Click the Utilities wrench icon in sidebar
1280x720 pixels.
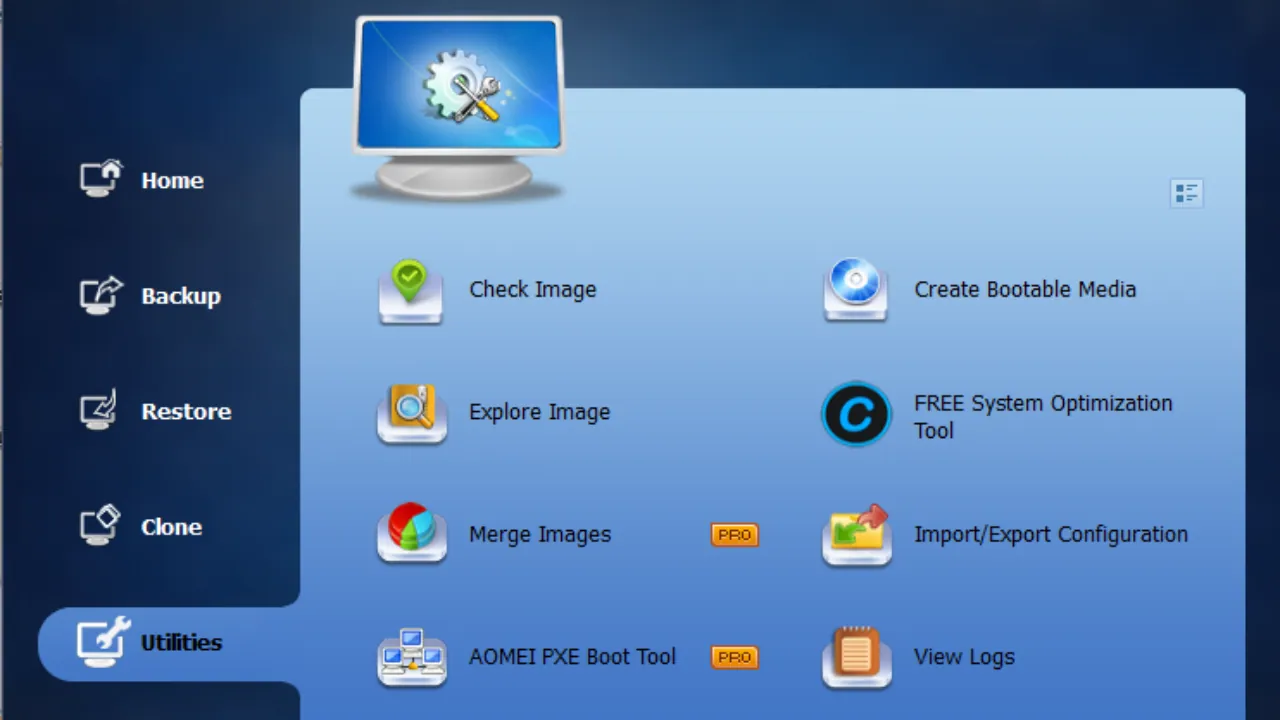pyautogui.click(x=103, y=642)
